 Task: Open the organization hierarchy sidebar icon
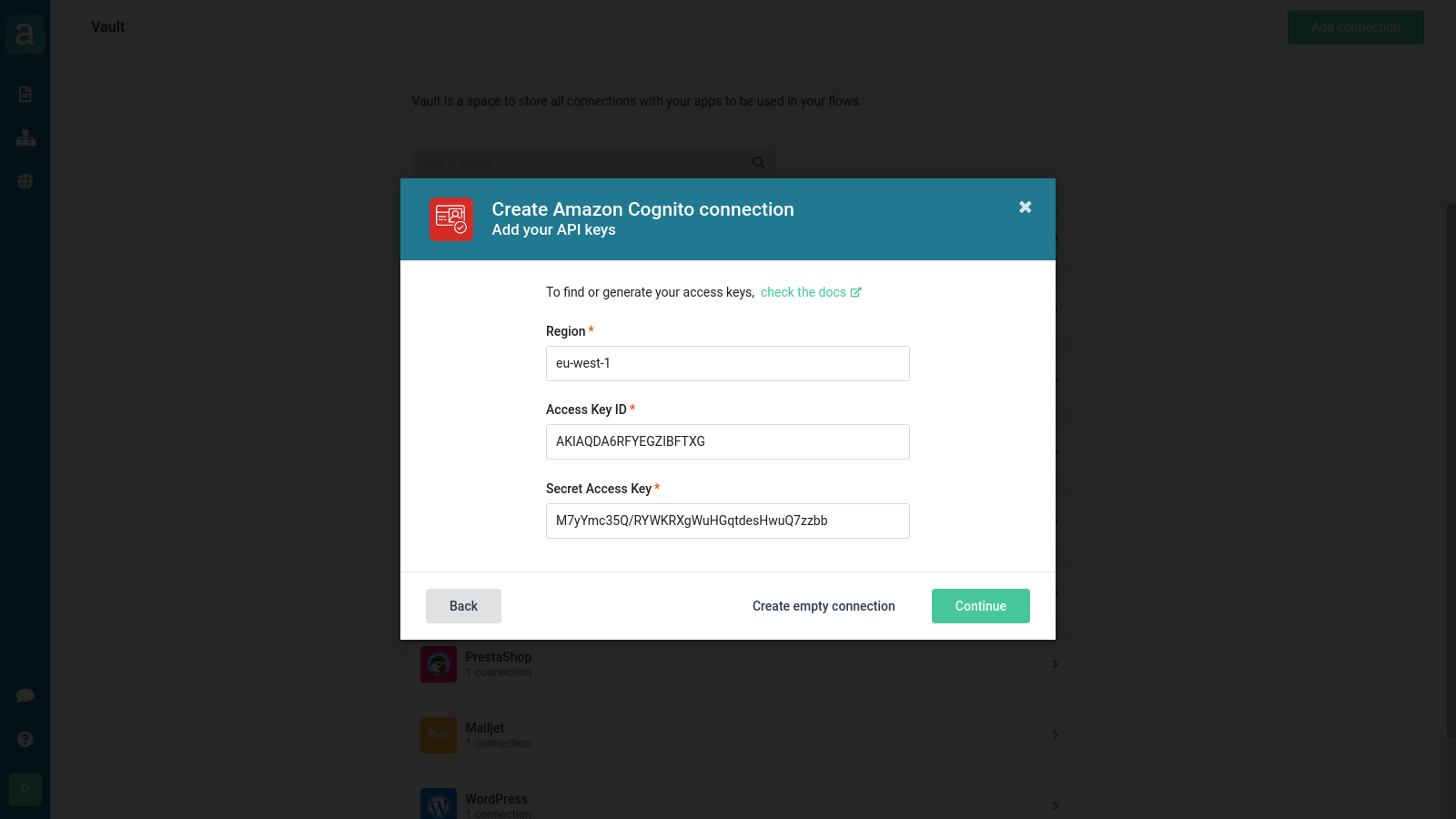pyautogui.click(x=25, y=138)
